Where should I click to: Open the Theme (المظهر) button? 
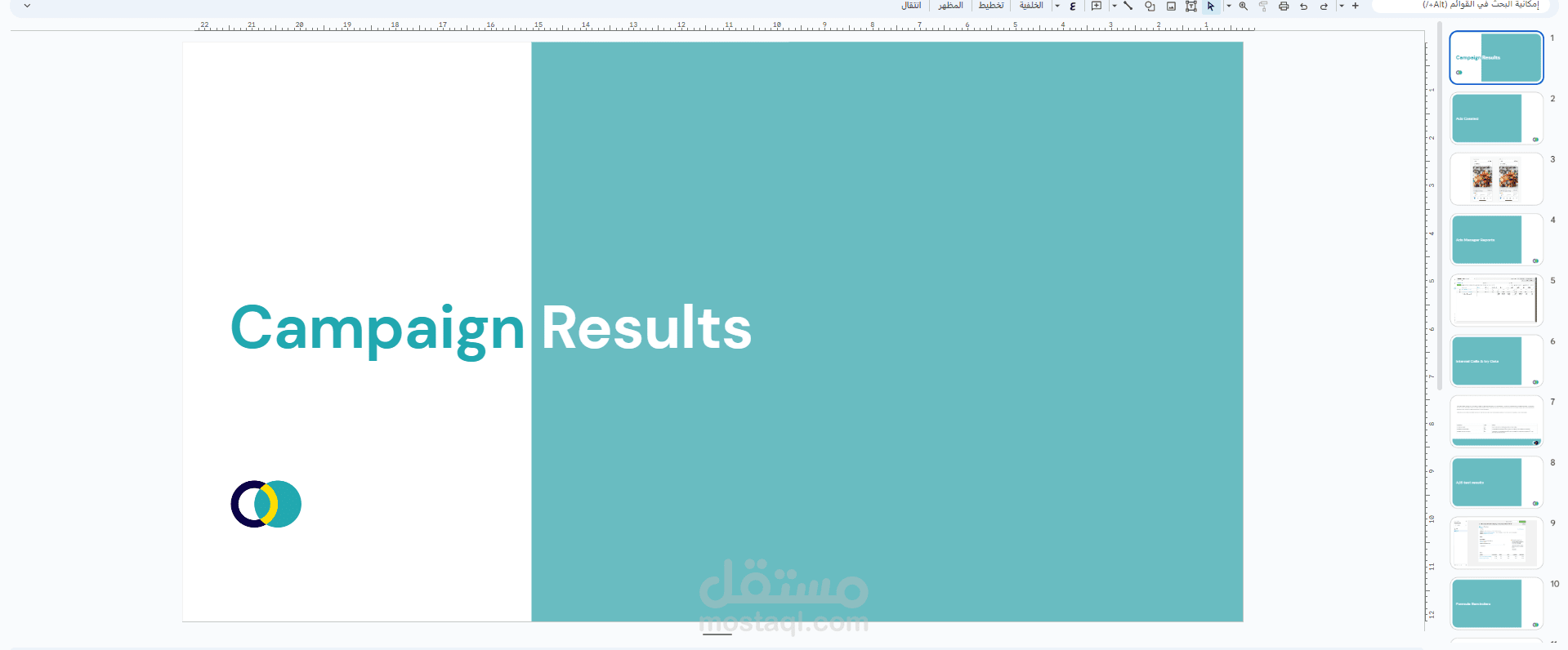coord(950,6)
